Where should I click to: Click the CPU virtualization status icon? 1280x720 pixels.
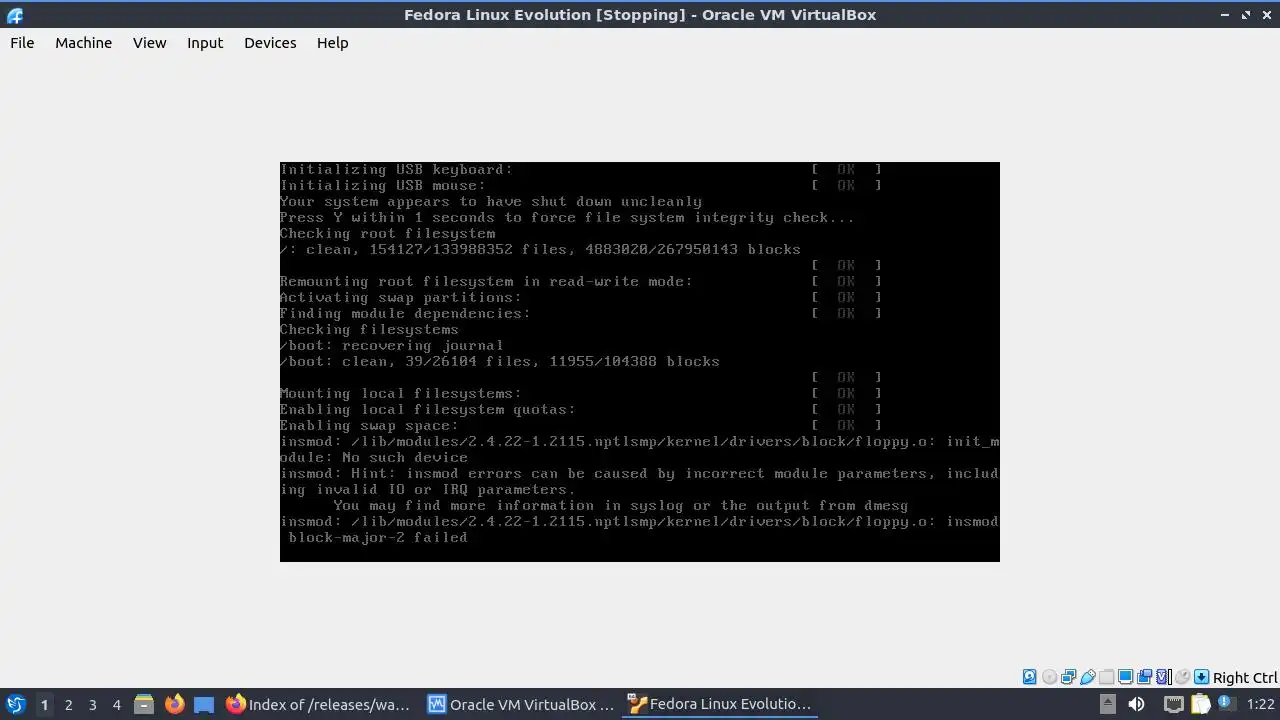1164,677
